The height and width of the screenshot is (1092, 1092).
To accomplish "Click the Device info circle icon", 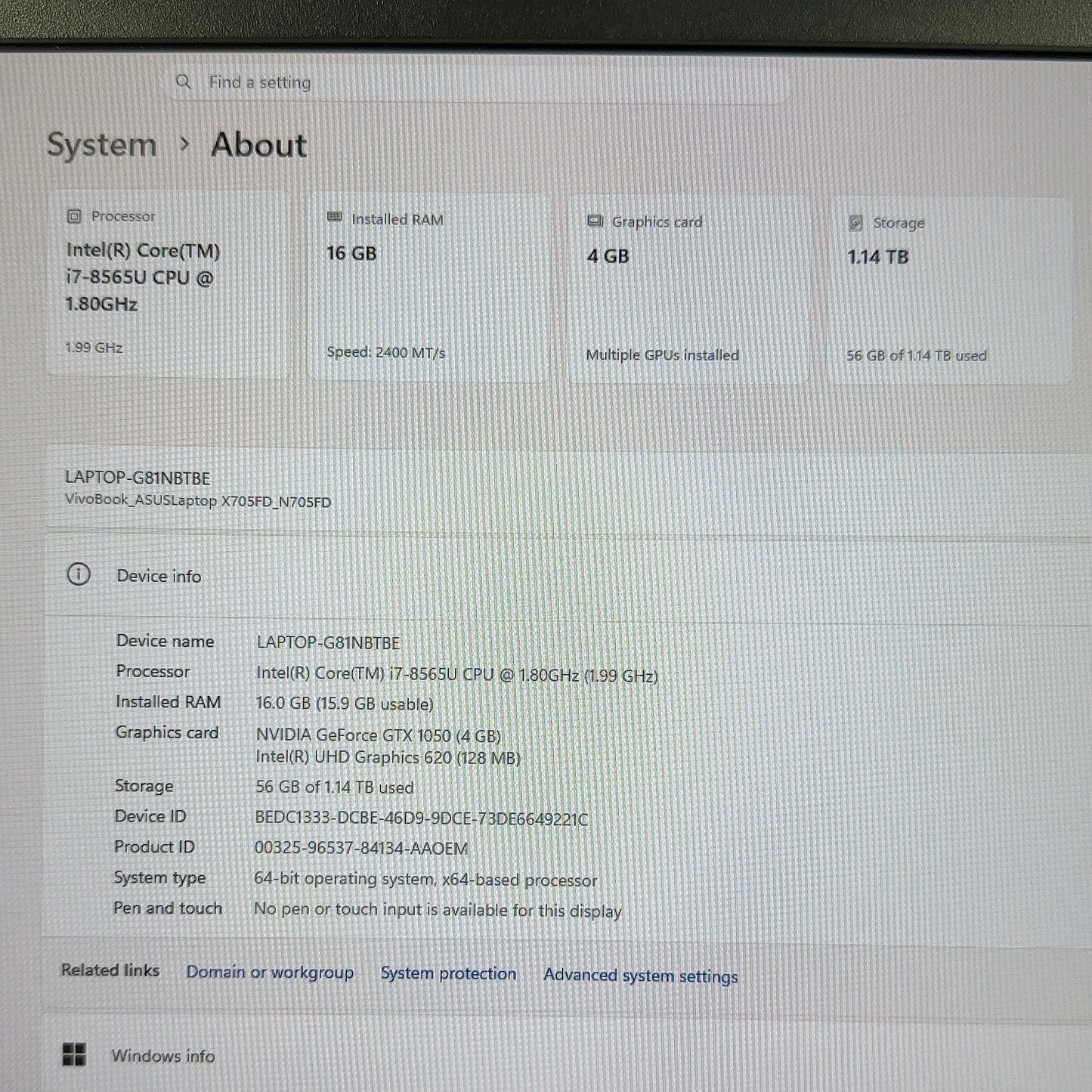I will [79, 574].
